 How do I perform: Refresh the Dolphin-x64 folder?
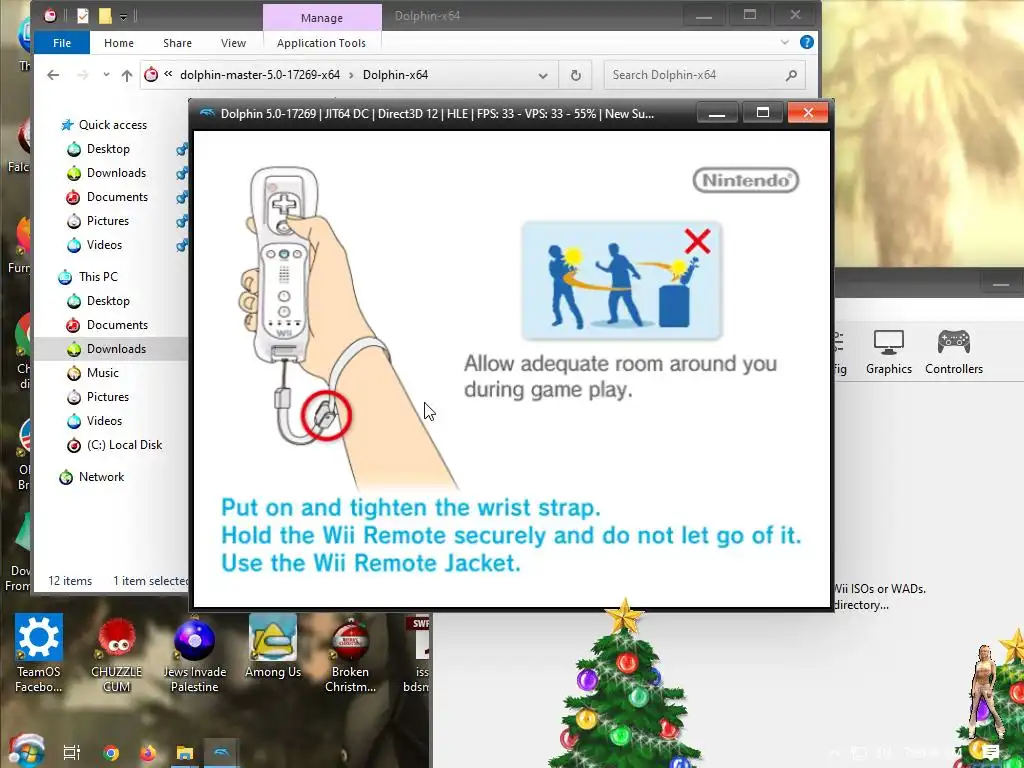(575, 75)
